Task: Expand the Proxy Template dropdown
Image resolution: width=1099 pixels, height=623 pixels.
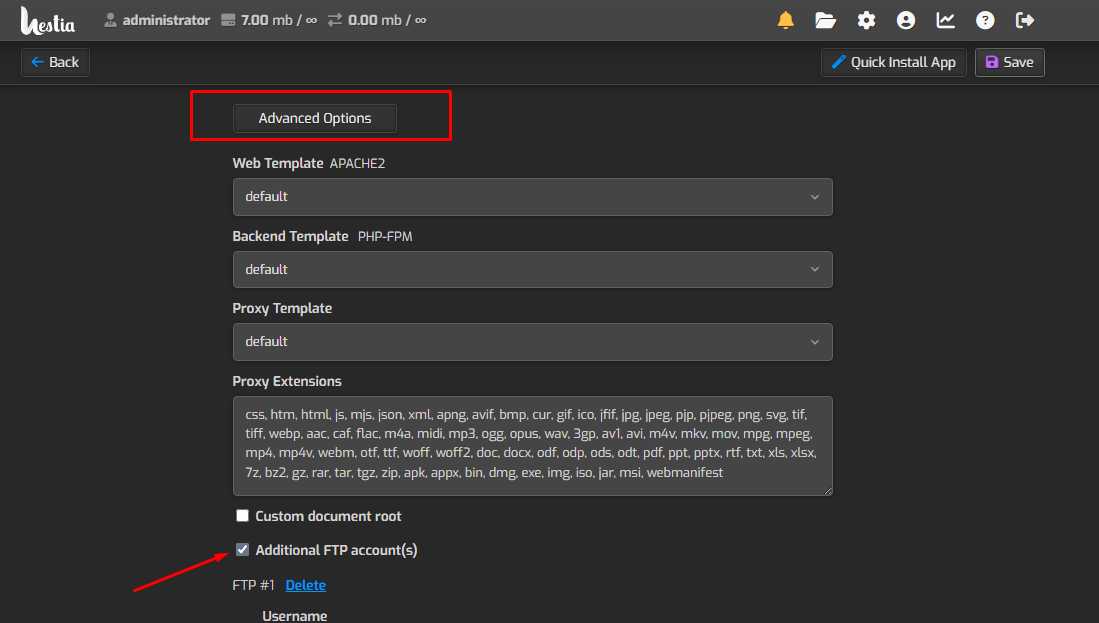Action: coord(532,341)
